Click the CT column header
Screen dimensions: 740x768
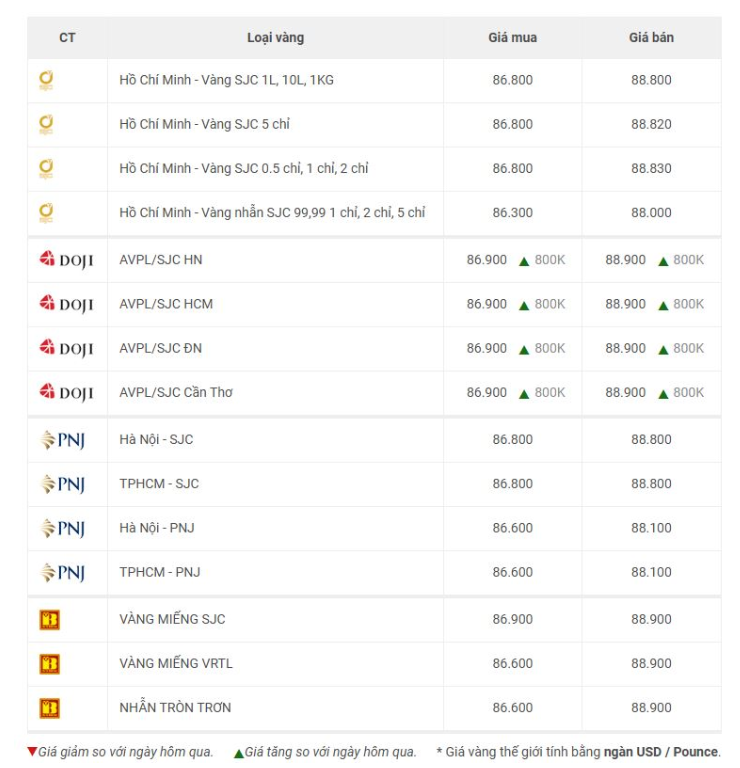(x=67, y=38)
